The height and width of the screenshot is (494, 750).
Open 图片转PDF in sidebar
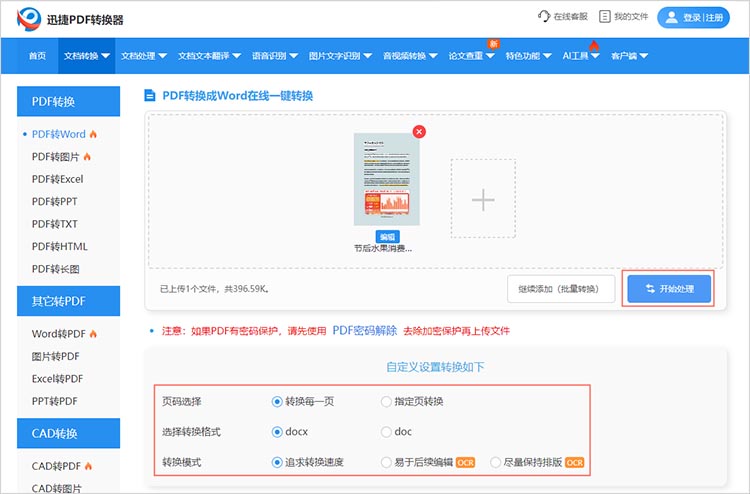[x=55, y=356]
